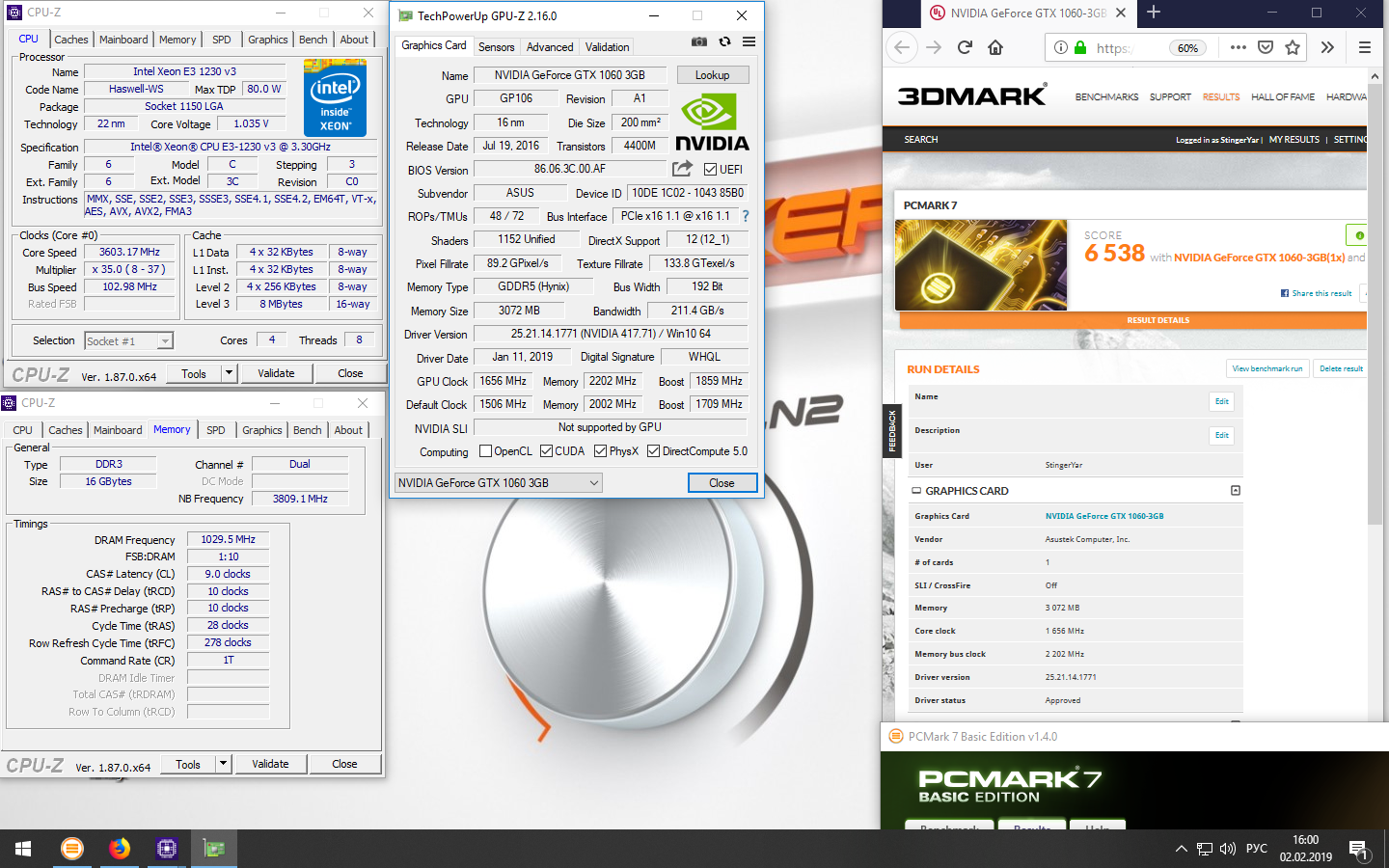1389x868 pixels.
Task: Toggle the OpenCL checkbox
Action: 486,451
